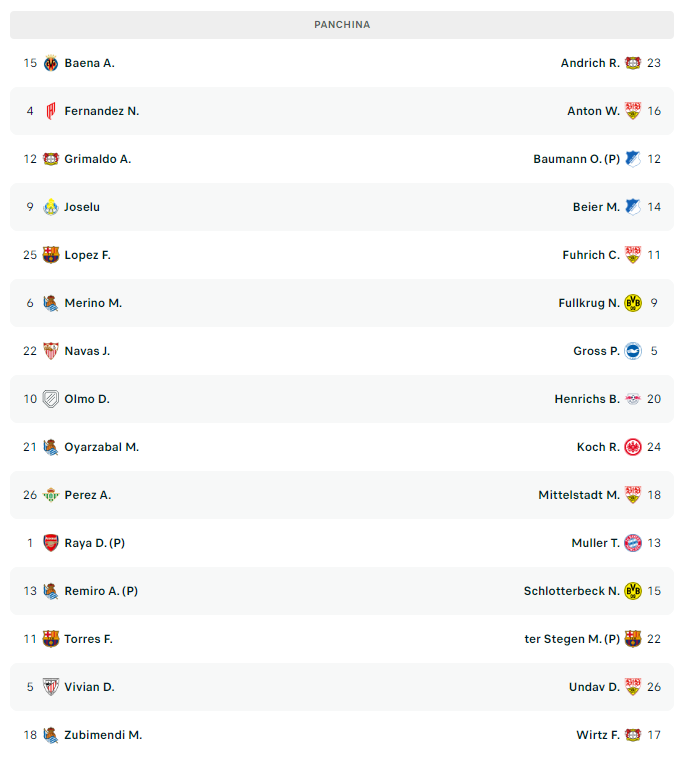The height and width of the screenshot is (770, 681).
Task: Select substitute Joselu
Action: tap(82, 207)
